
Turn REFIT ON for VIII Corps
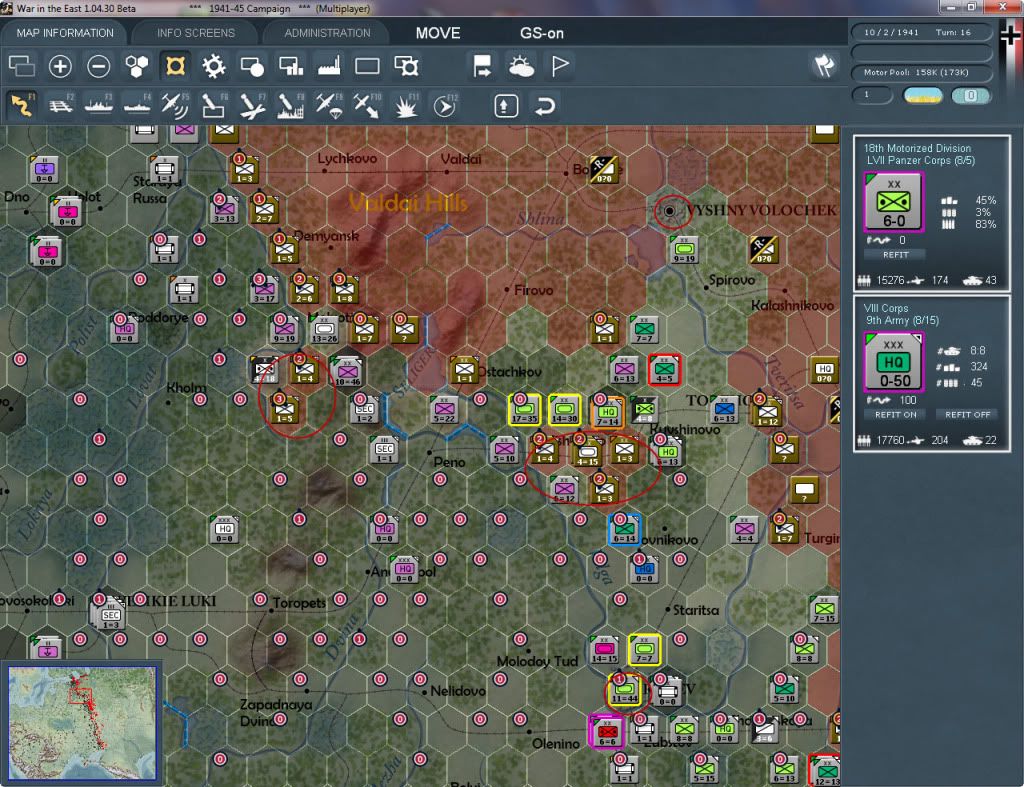click(x=895, y=415)
